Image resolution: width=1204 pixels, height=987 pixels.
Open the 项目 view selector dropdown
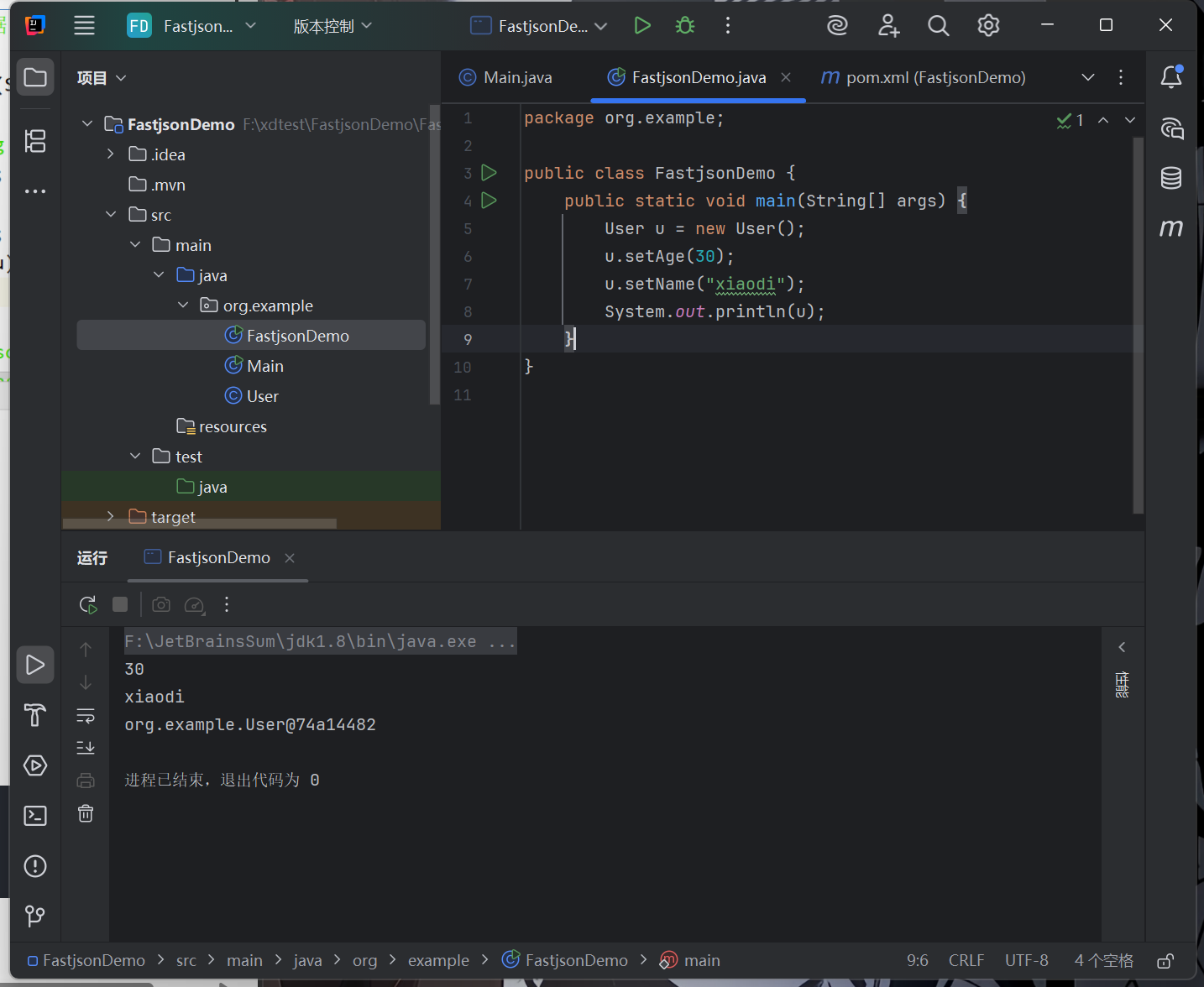click(101, 78)
